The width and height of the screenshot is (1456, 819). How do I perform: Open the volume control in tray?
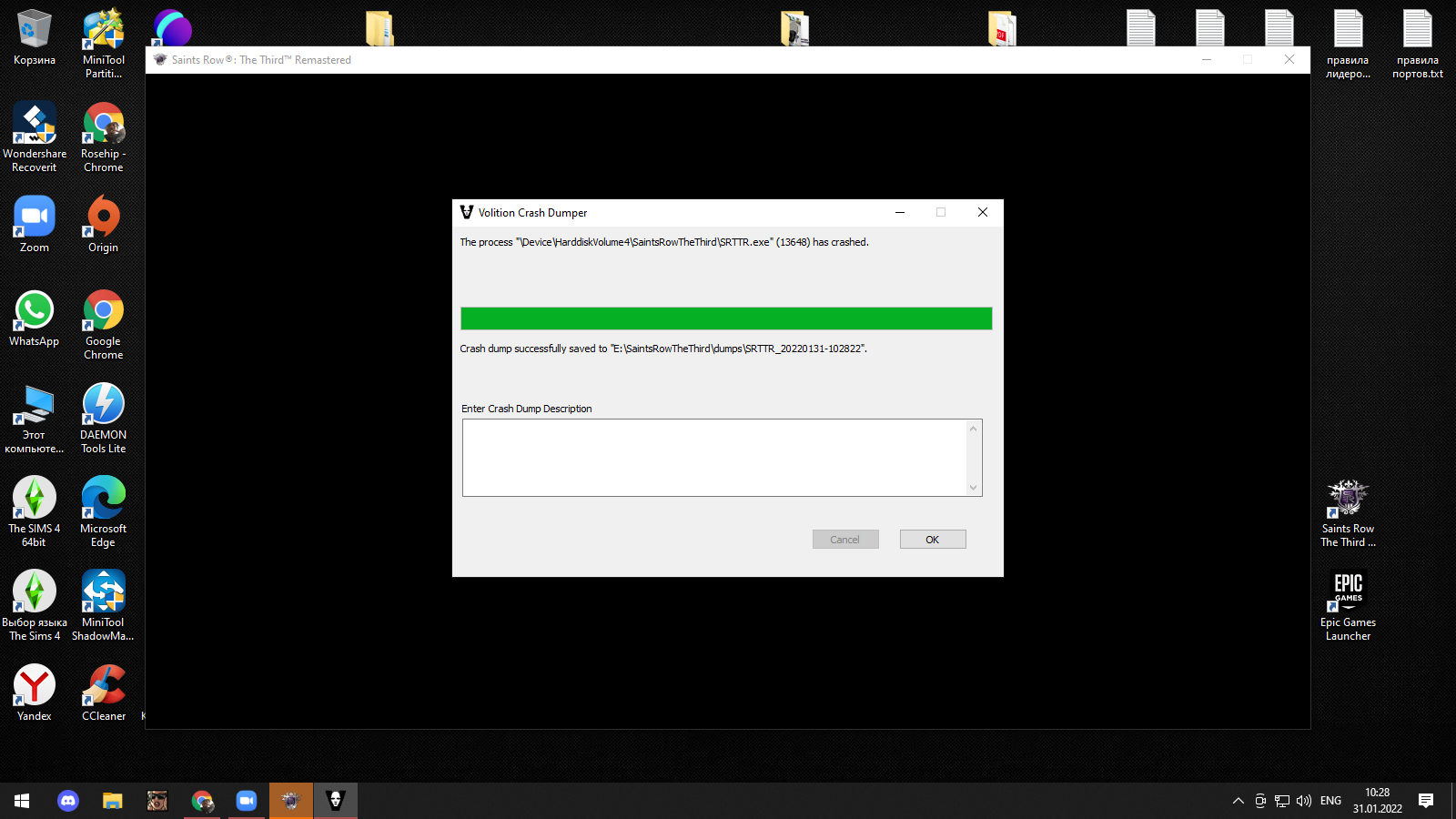tap(1304, 801)
